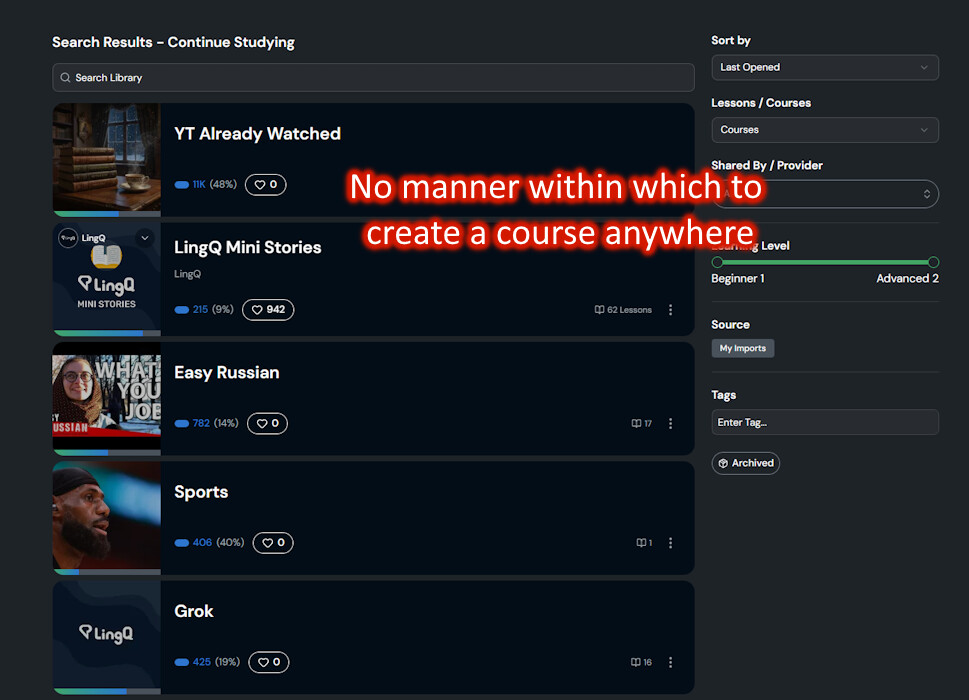Screen dimensions: 969x700
Task: Click the Enter Tag input field
Action: pyautogui.click(x=825, y=422)
